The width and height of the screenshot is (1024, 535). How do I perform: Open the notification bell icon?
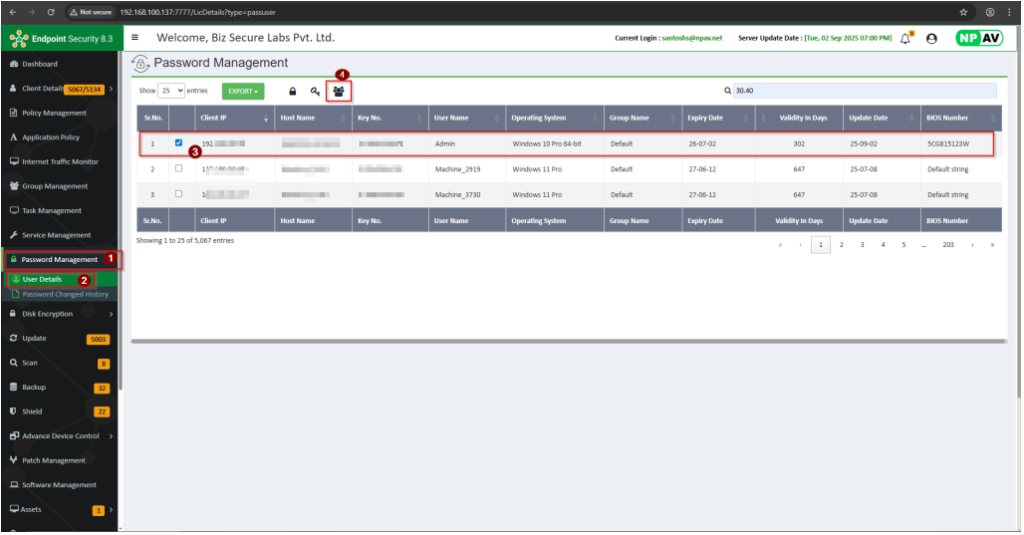coord(906,38)
